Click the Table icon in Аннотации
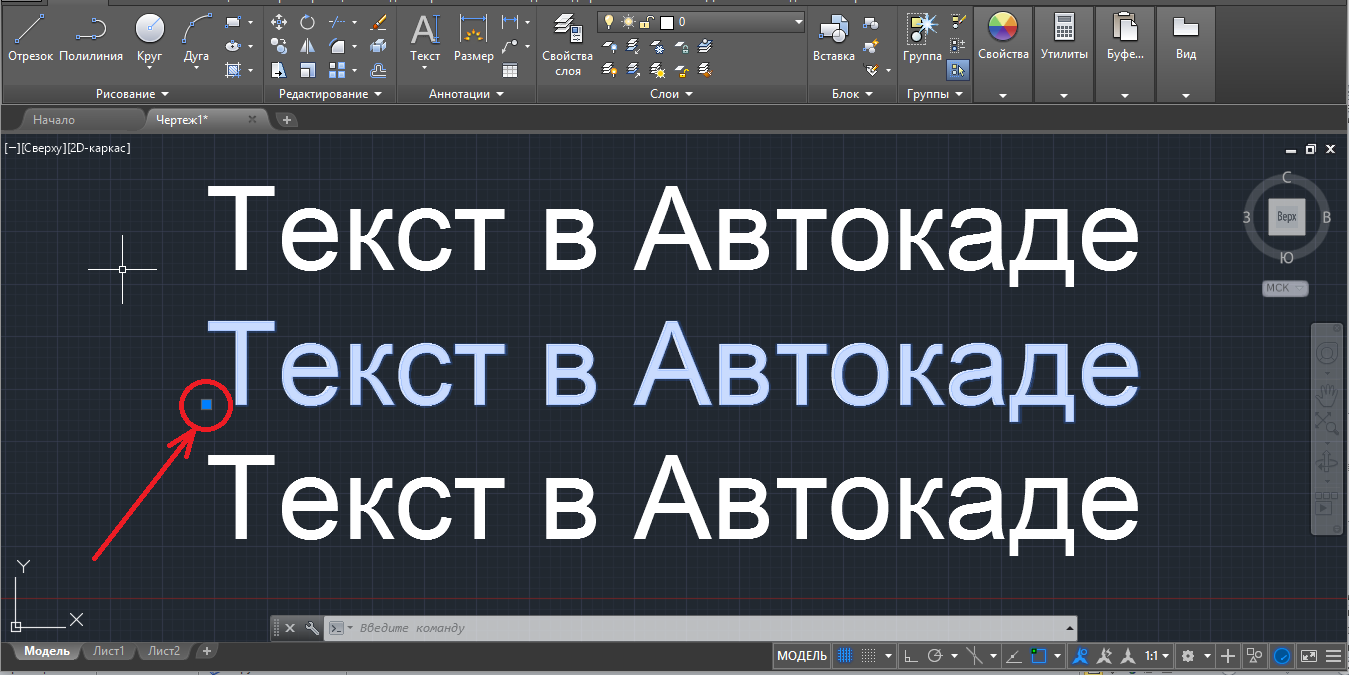The height and width of the screenshot is (675, 1349). [x=510, y=70]
